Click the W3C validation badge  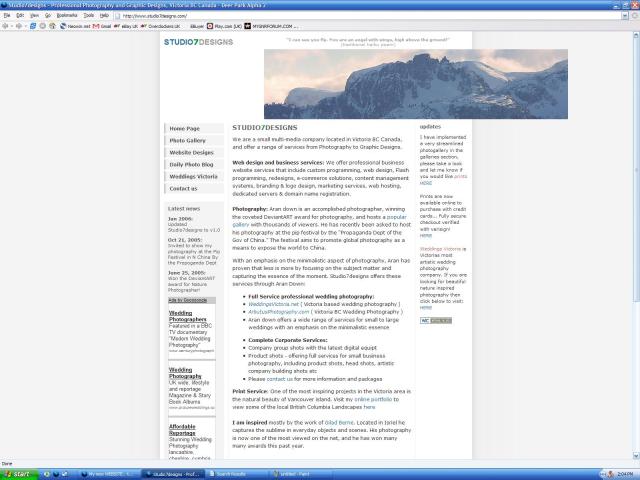tap(436, 320)
